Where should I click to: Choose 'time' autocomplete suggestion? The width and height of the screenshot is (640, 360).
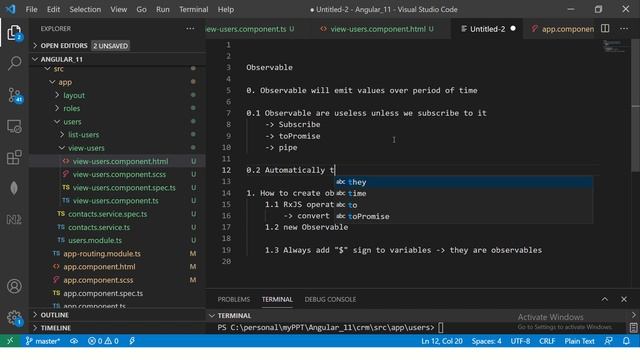pyautogui.click(x=464, y=193)
